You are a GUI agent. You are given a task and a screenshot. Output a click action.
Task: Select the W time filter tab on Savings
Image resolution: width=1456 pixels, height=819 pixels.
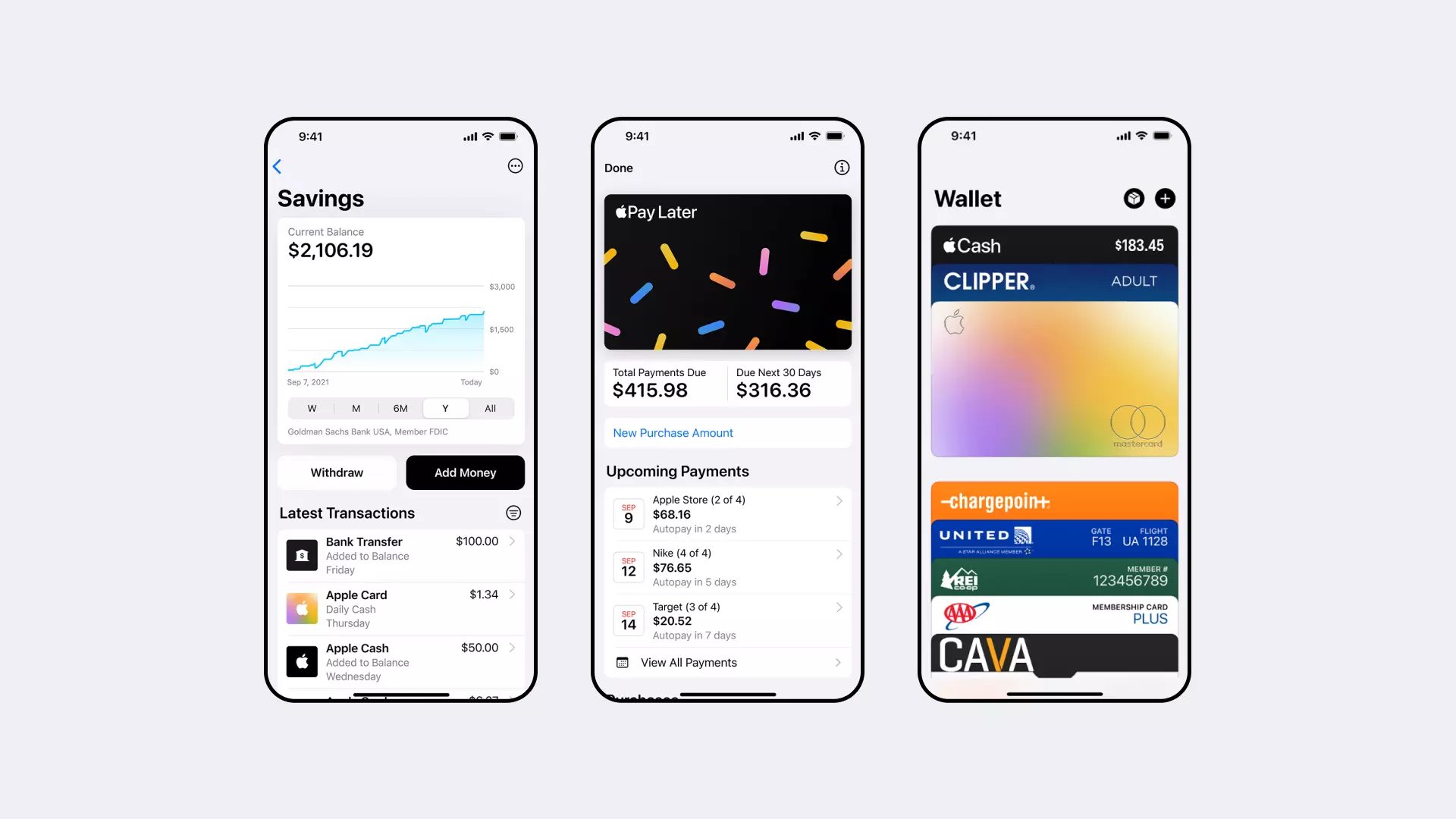310,408
